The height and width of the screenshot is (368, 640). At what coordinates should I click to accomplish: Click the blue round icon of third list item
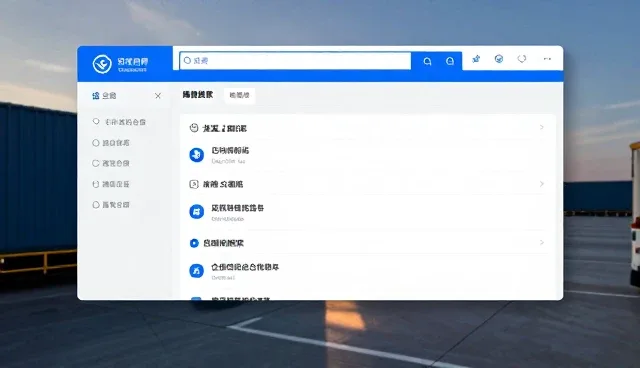pos(196,271)
